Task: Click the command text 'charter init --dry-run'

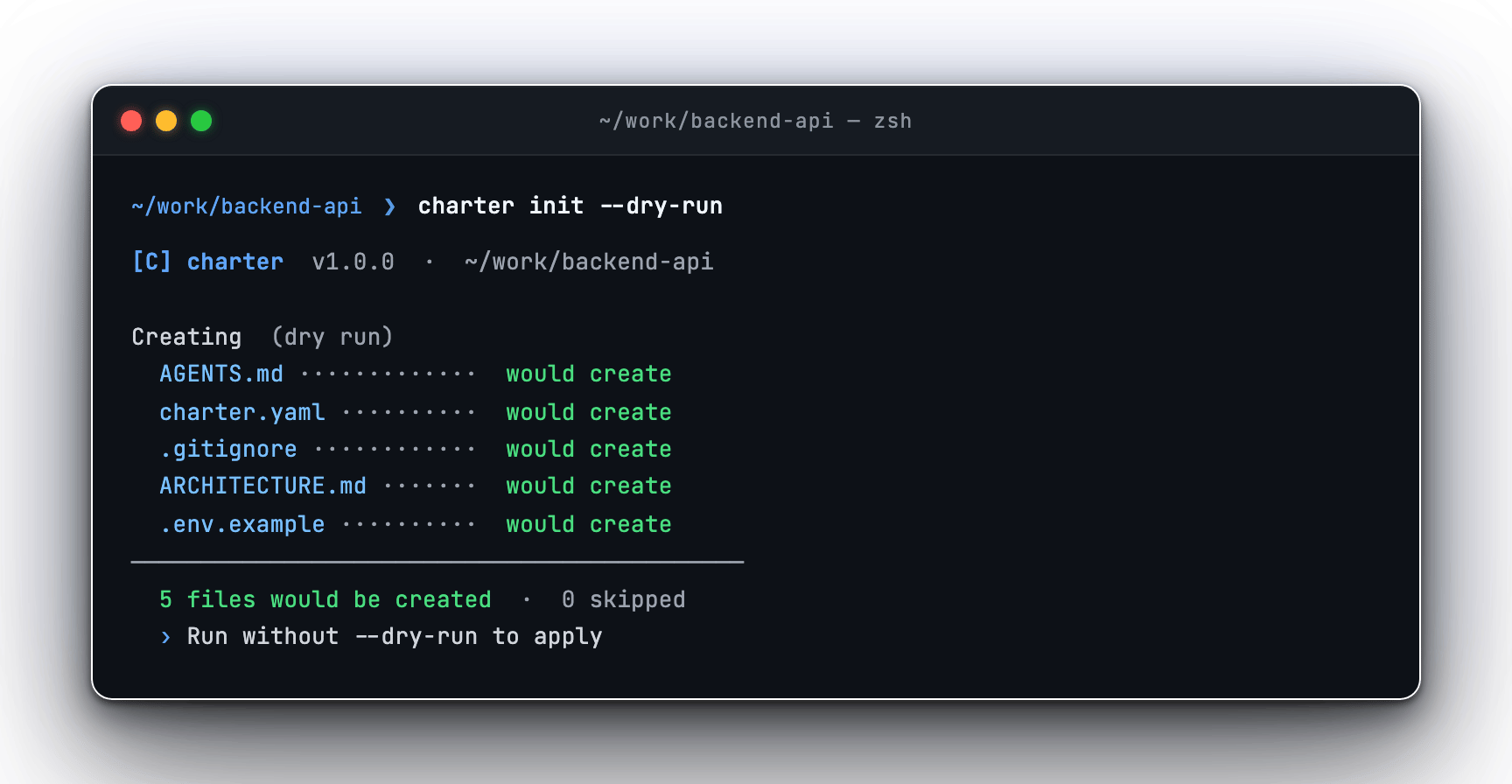Action: [x=570, y=206]
